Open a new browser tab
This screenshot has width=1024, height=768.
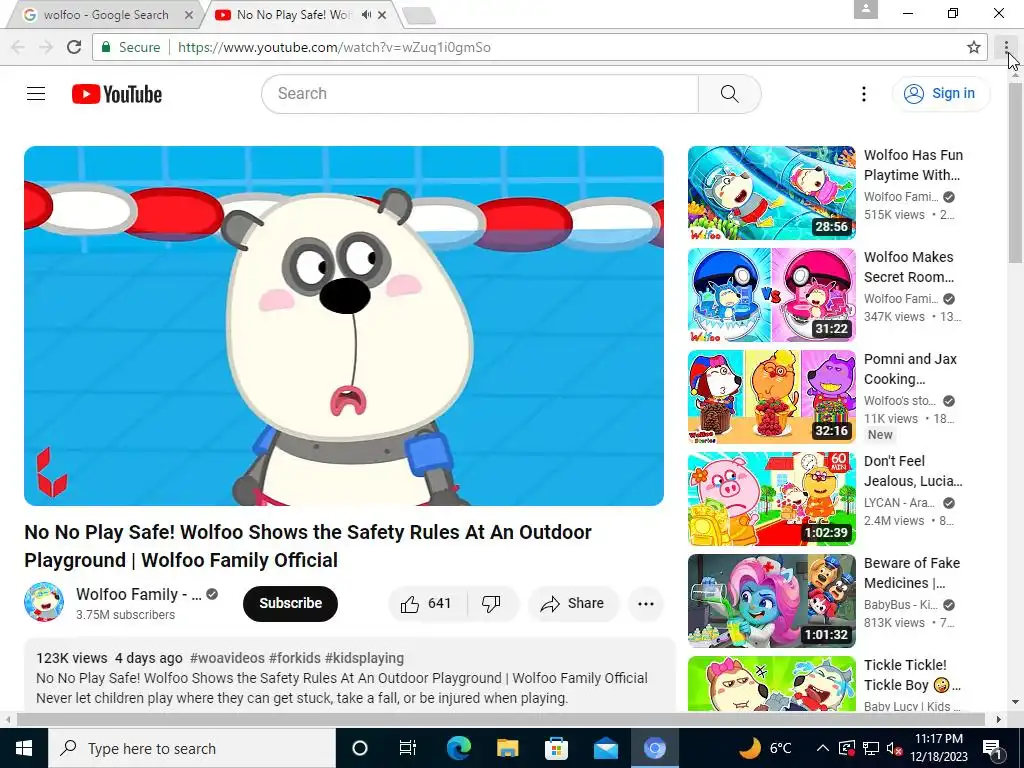[x=419, y=16]
